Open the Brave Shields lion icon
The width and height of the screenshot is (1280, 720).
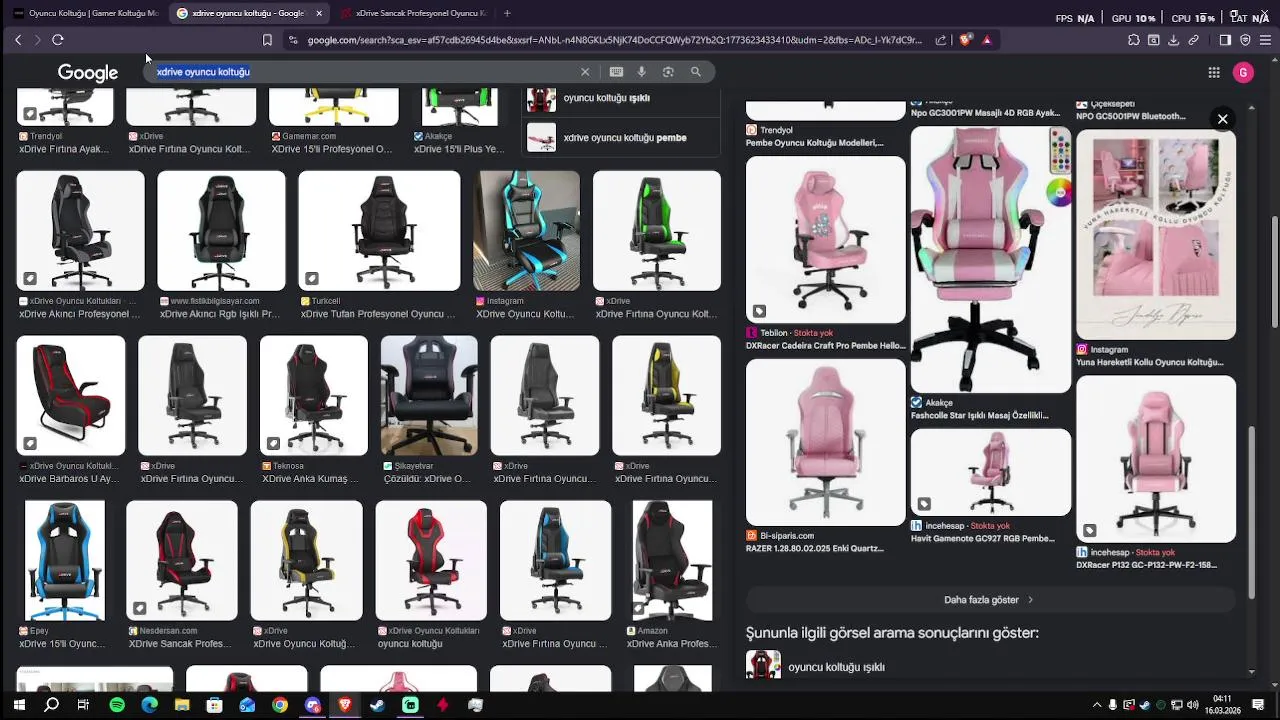point(965,40)
